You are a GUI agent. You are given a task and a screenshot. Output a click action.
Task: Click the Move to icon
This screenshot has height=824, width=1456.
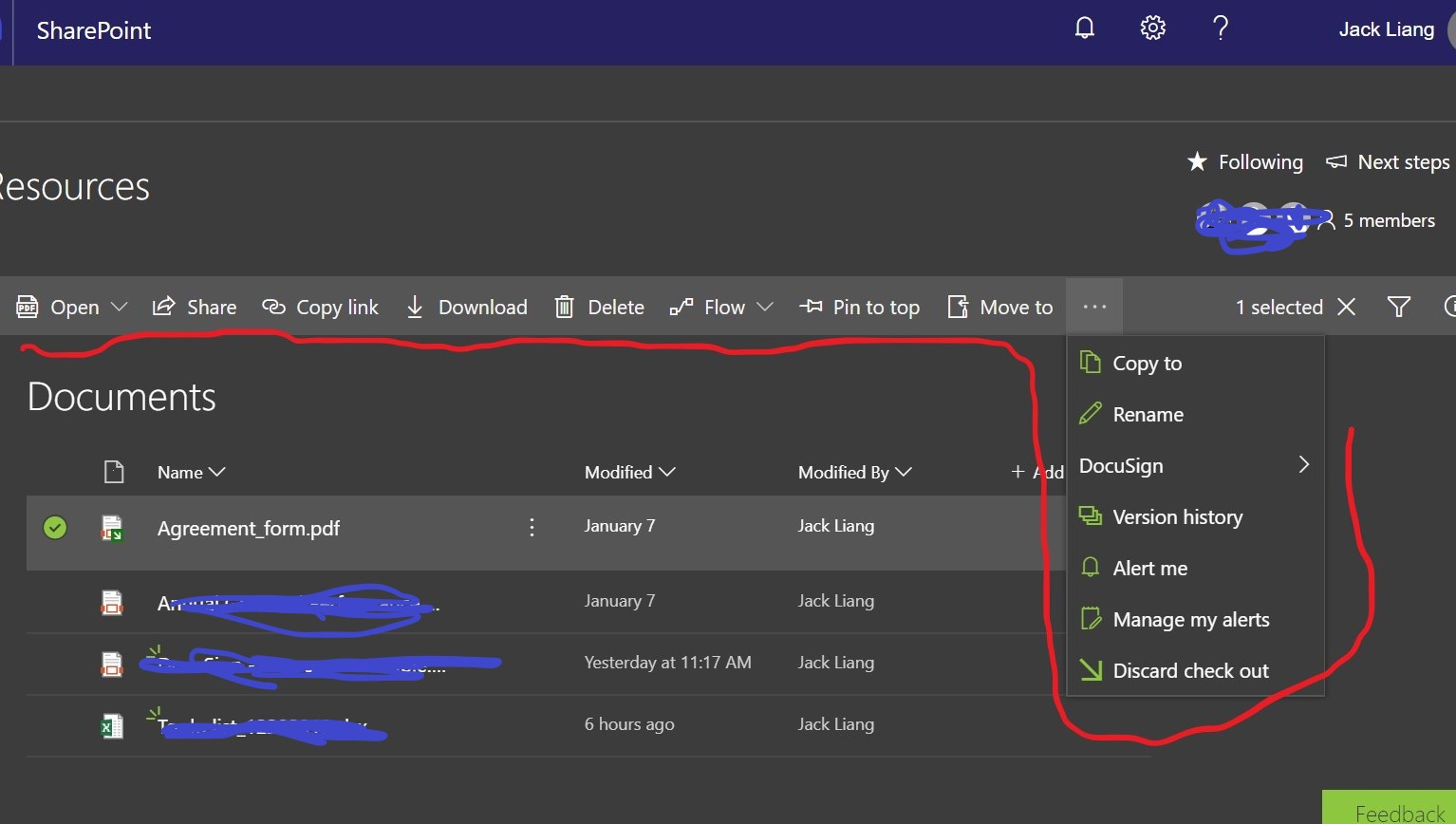point(958,307)
